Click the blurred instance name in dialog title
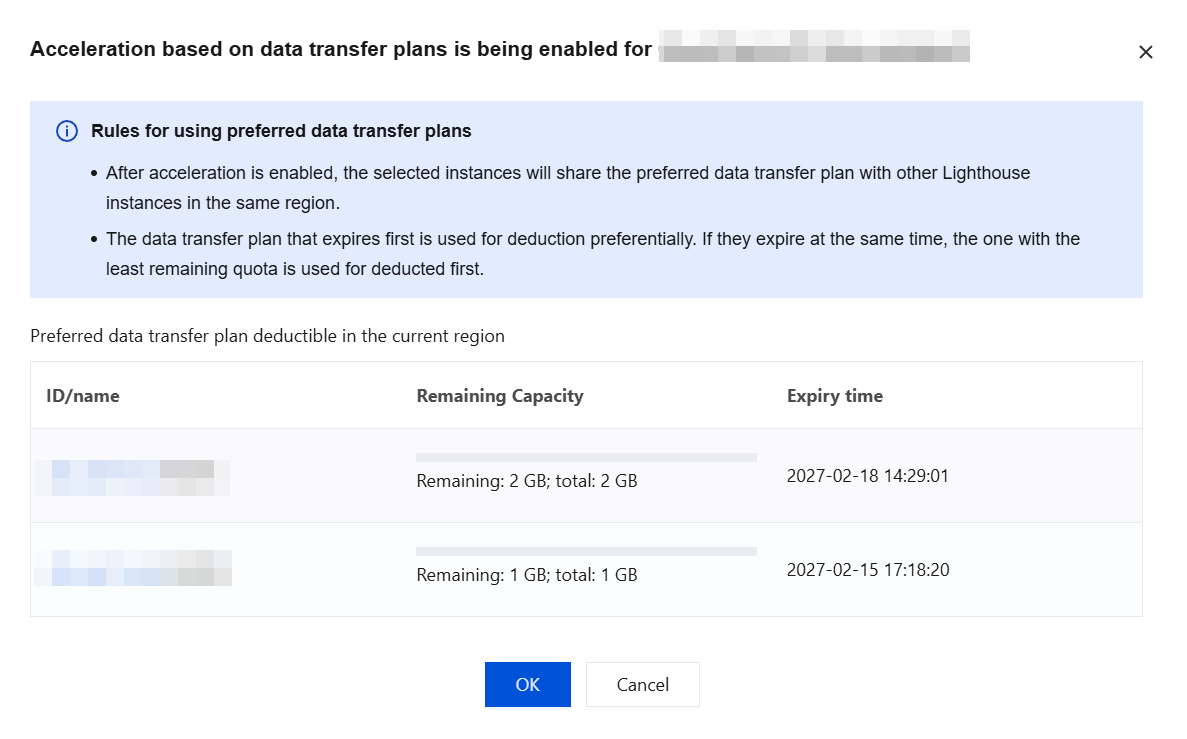 [x=814, y=46]
